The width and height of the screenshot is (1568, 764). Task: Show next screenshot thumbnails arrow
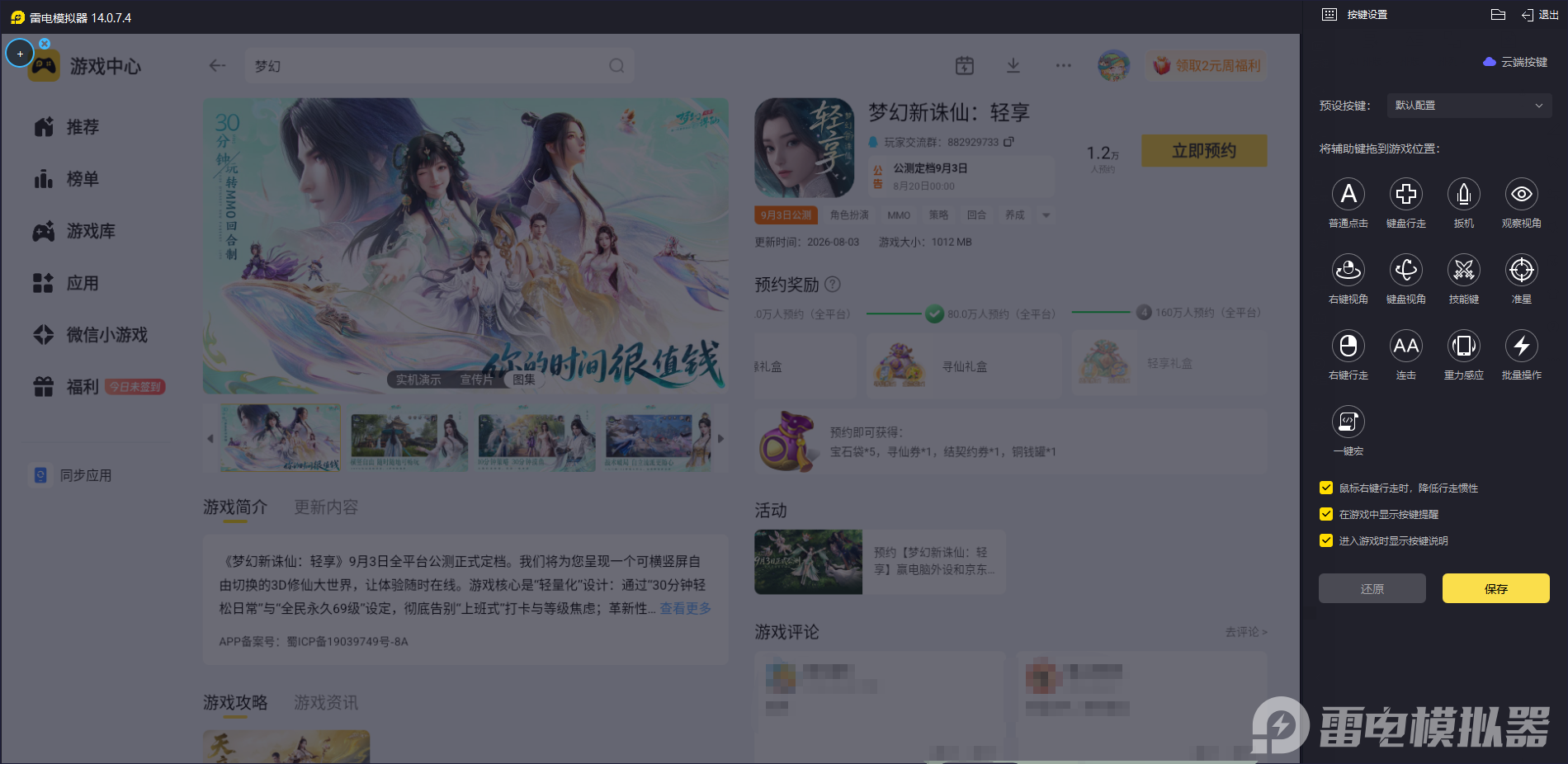[720, 438]
